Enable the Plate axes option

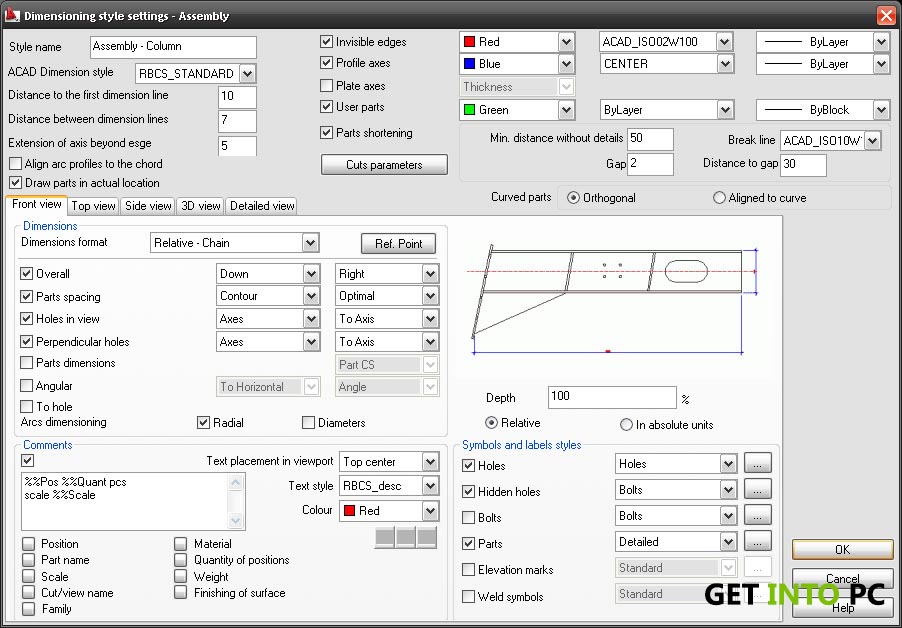tap(327, 86)
